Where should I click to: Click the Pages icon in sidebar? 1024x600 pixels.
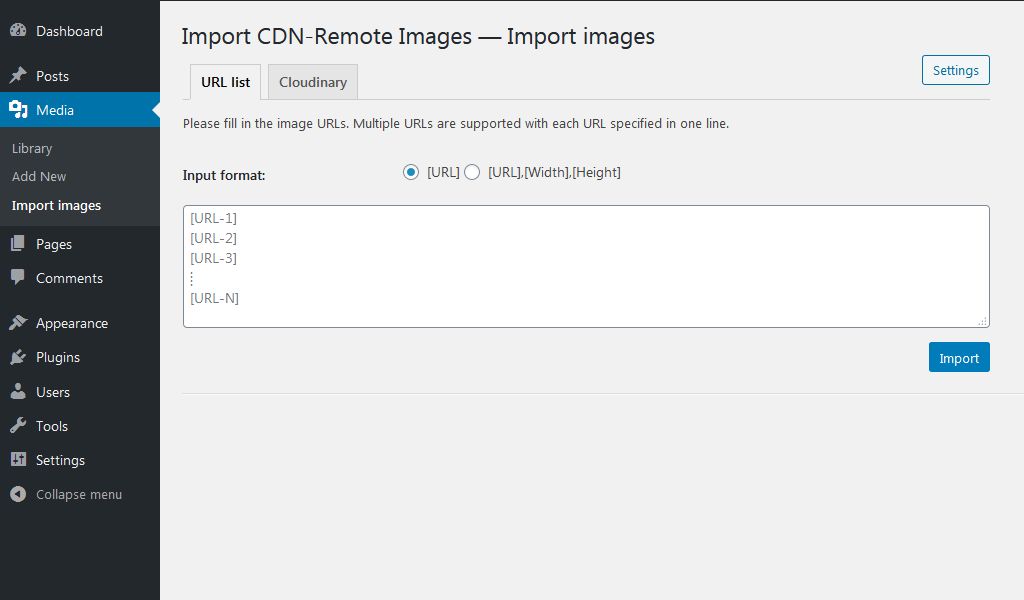point(18,244)
